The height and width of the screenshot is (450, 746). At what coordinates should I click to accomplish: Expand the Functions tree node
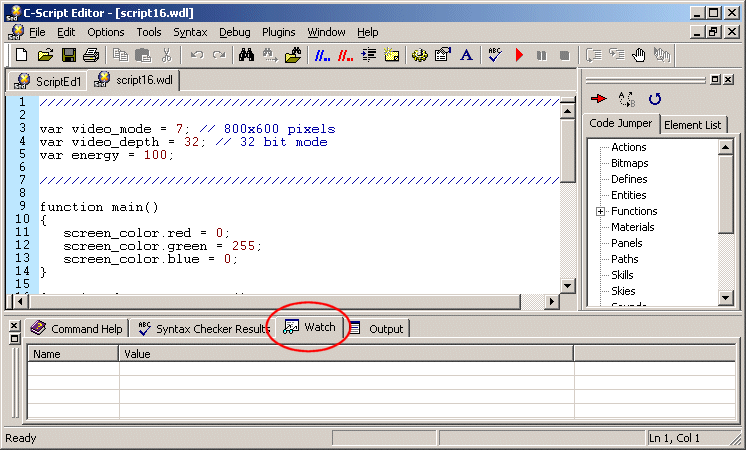pyautogui.click(x=600, y=211)
